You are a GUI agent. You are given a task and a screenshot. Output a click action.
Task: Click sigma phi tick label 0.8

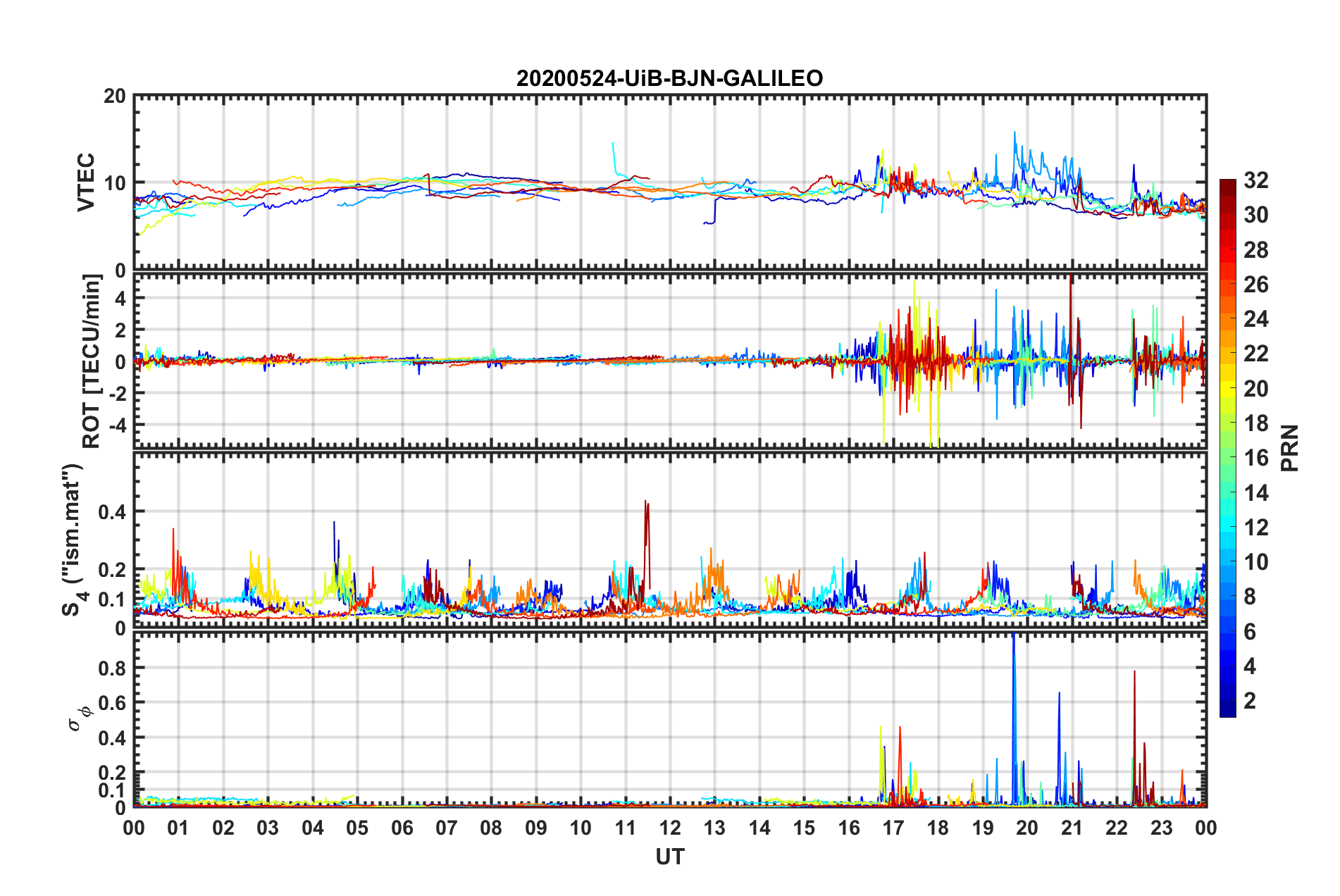[x=112, y=668]
